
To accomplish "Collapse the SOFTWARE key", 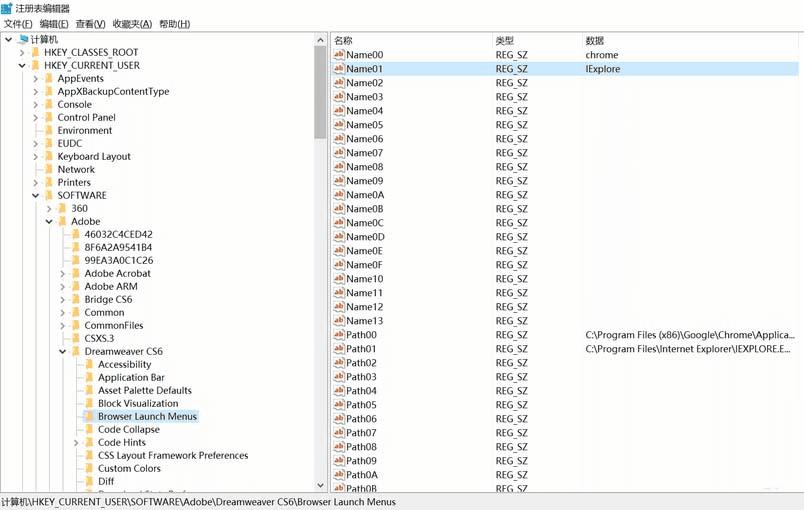I will [x=35, y=195].
